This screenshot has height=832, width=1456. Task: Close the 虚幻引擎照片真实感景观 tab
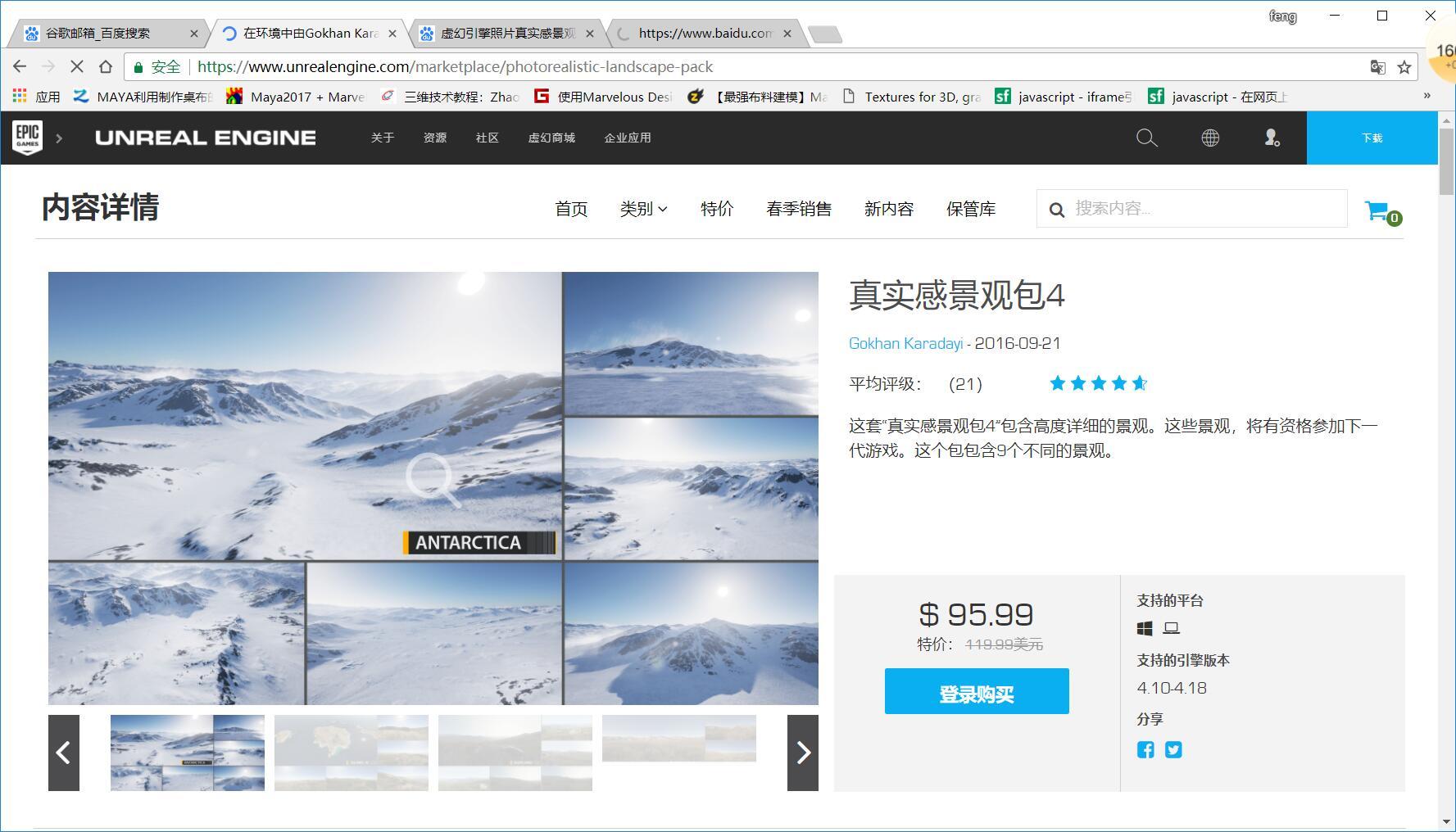(590, 34)
